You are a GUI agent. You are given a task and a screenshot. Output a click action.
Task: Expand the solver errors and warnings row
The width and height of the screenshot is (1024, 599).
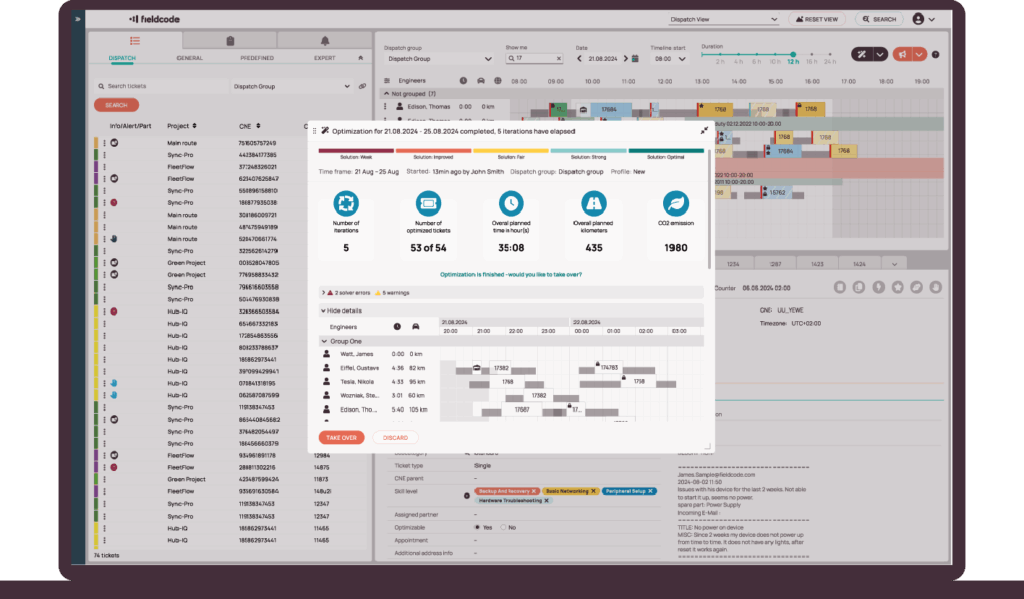tap(323, 293)
